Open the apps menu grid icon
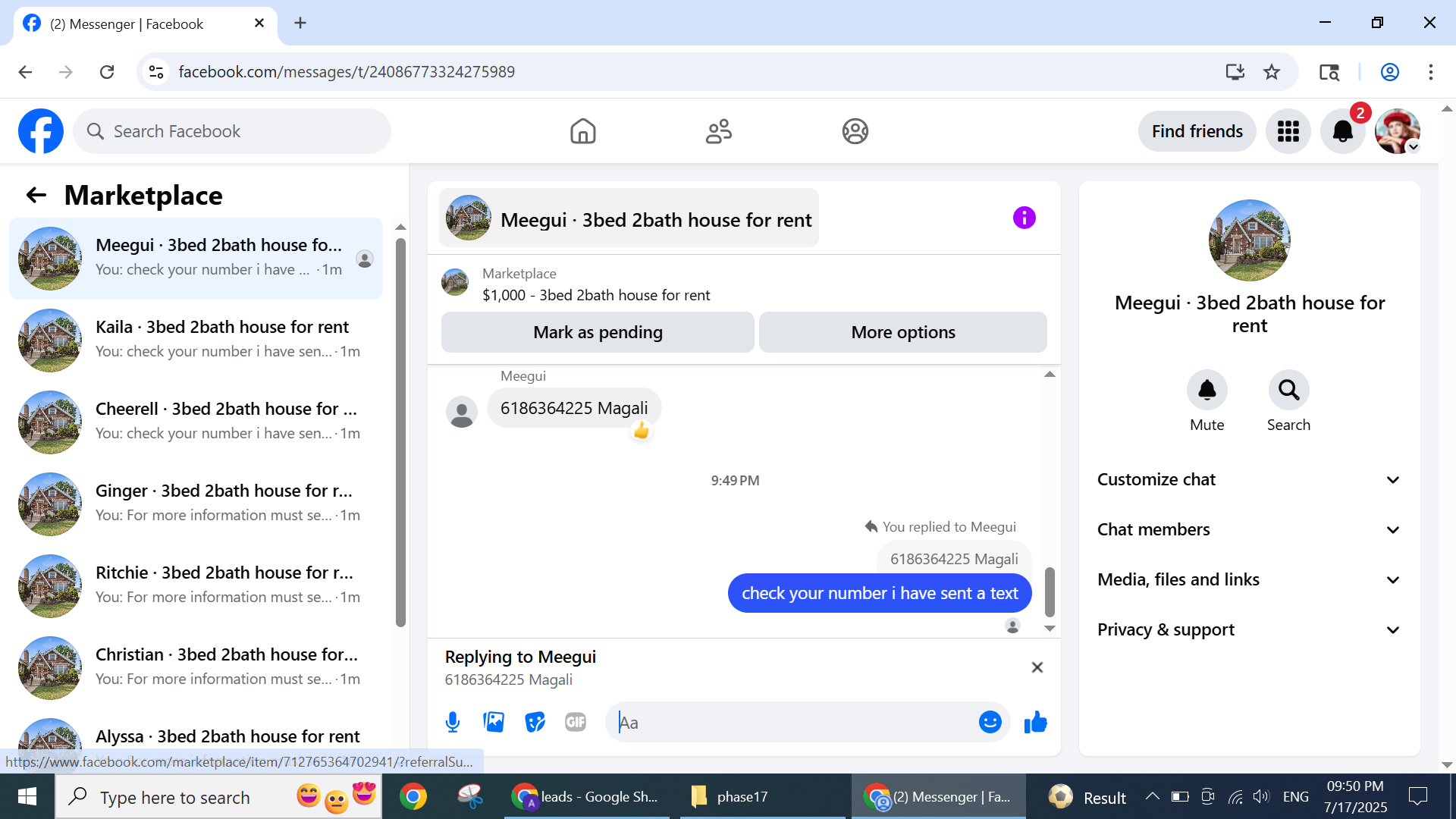 click(1288, 131)
